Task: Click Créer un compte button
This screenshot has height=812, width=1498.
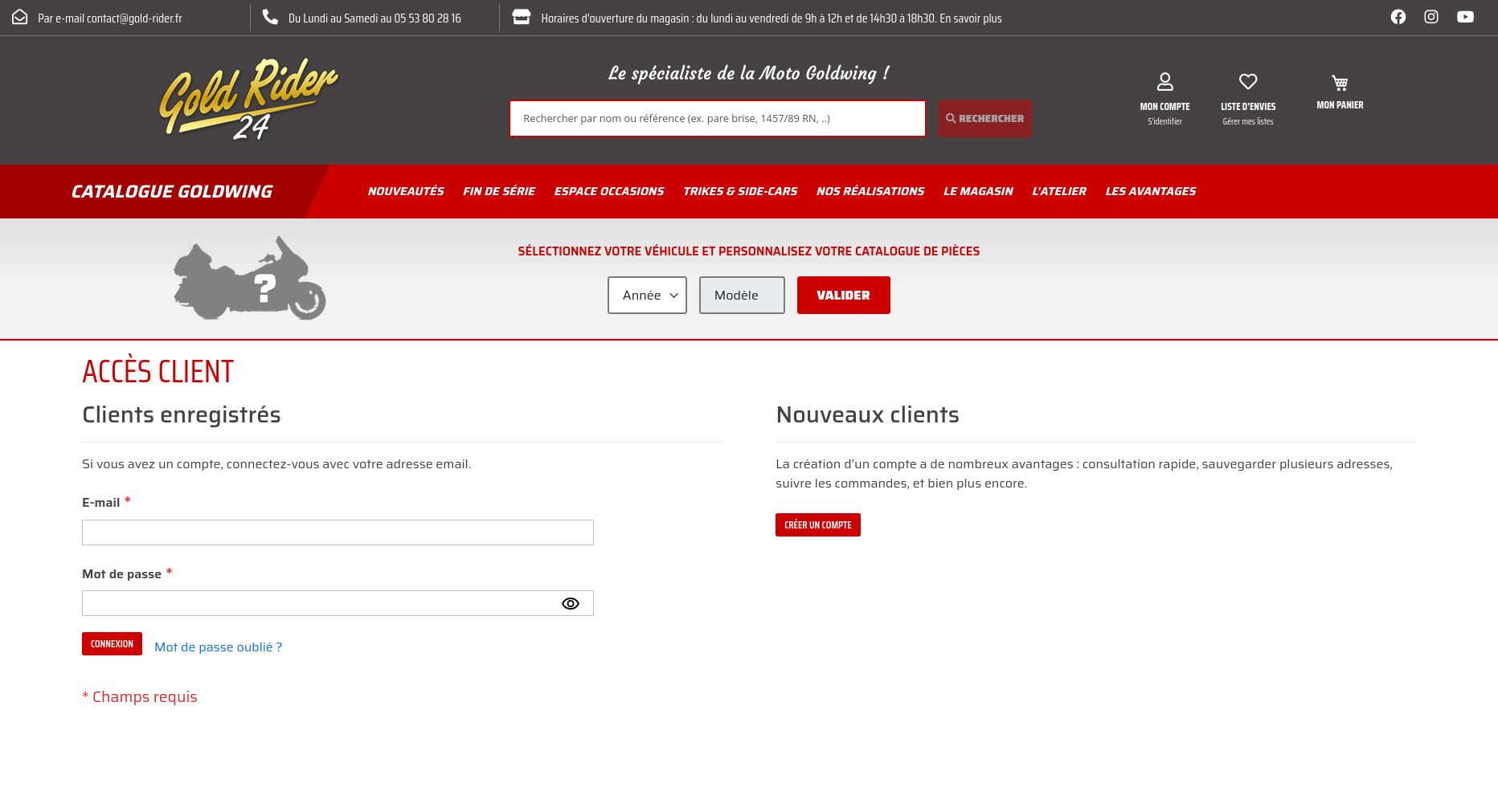Action: 818,525
